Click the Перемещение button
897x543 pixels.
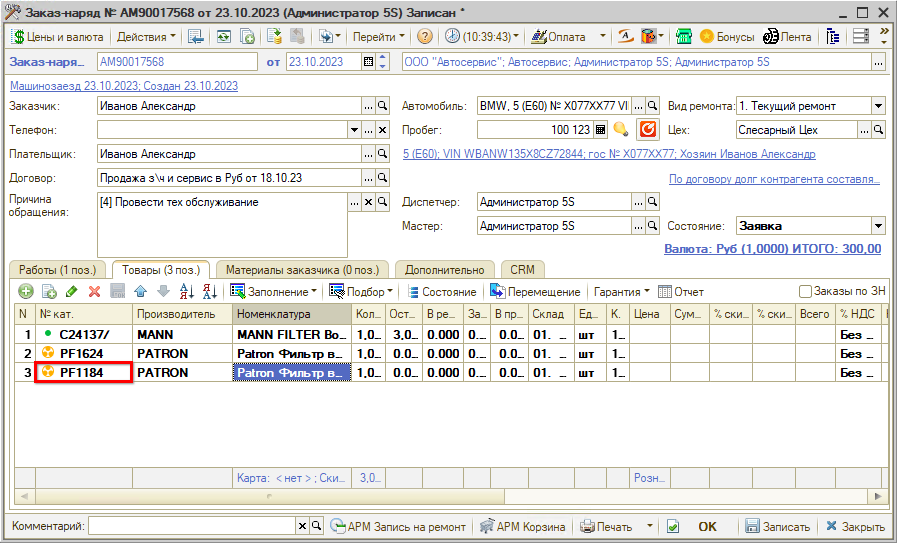pos(535,291)
